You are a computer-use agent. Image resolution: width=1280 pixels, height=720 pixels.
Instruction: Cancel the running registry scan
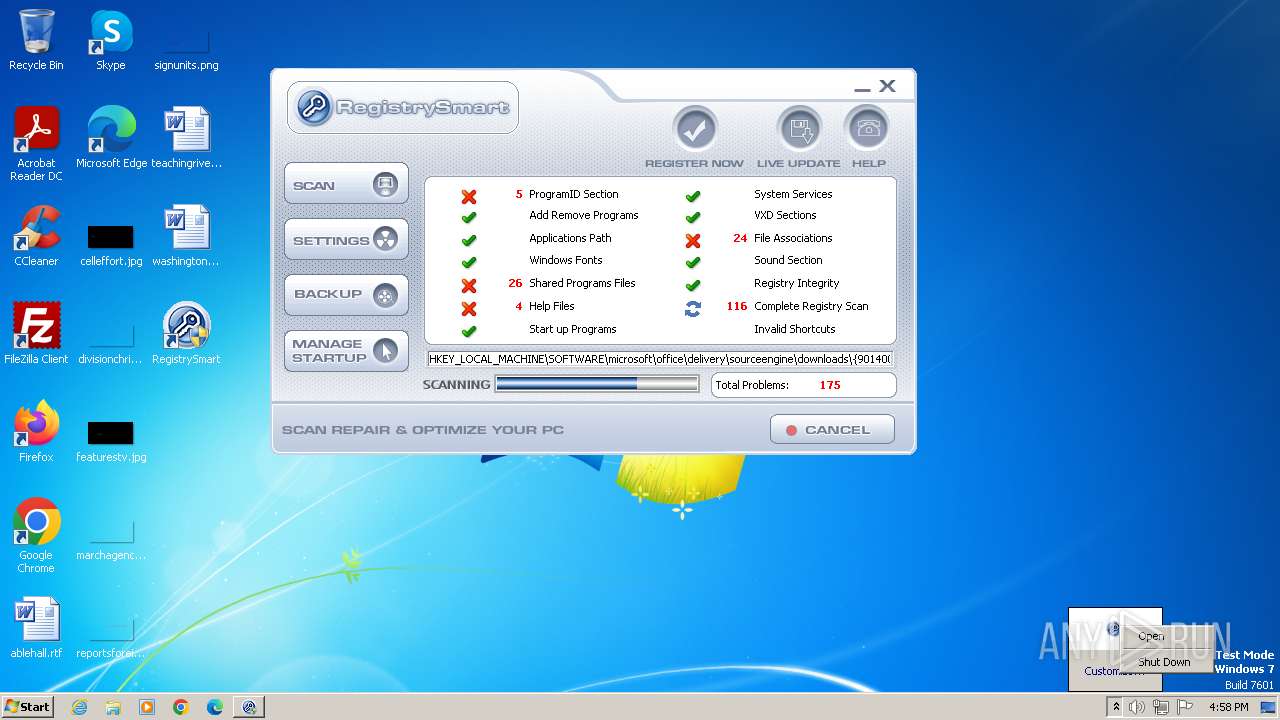(x=832, y=430)
